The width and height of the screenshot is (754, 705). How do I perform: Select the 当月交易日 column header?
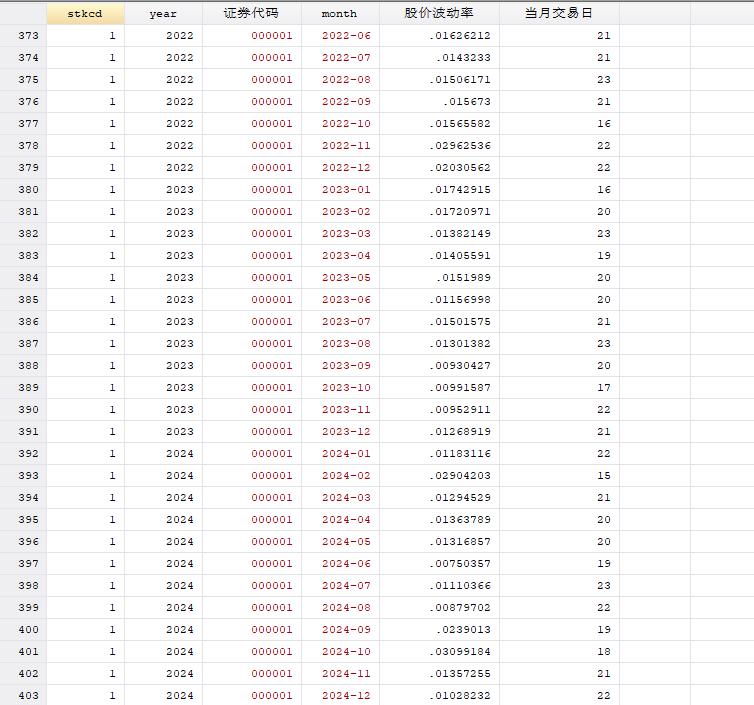click(x=559, y=13)
